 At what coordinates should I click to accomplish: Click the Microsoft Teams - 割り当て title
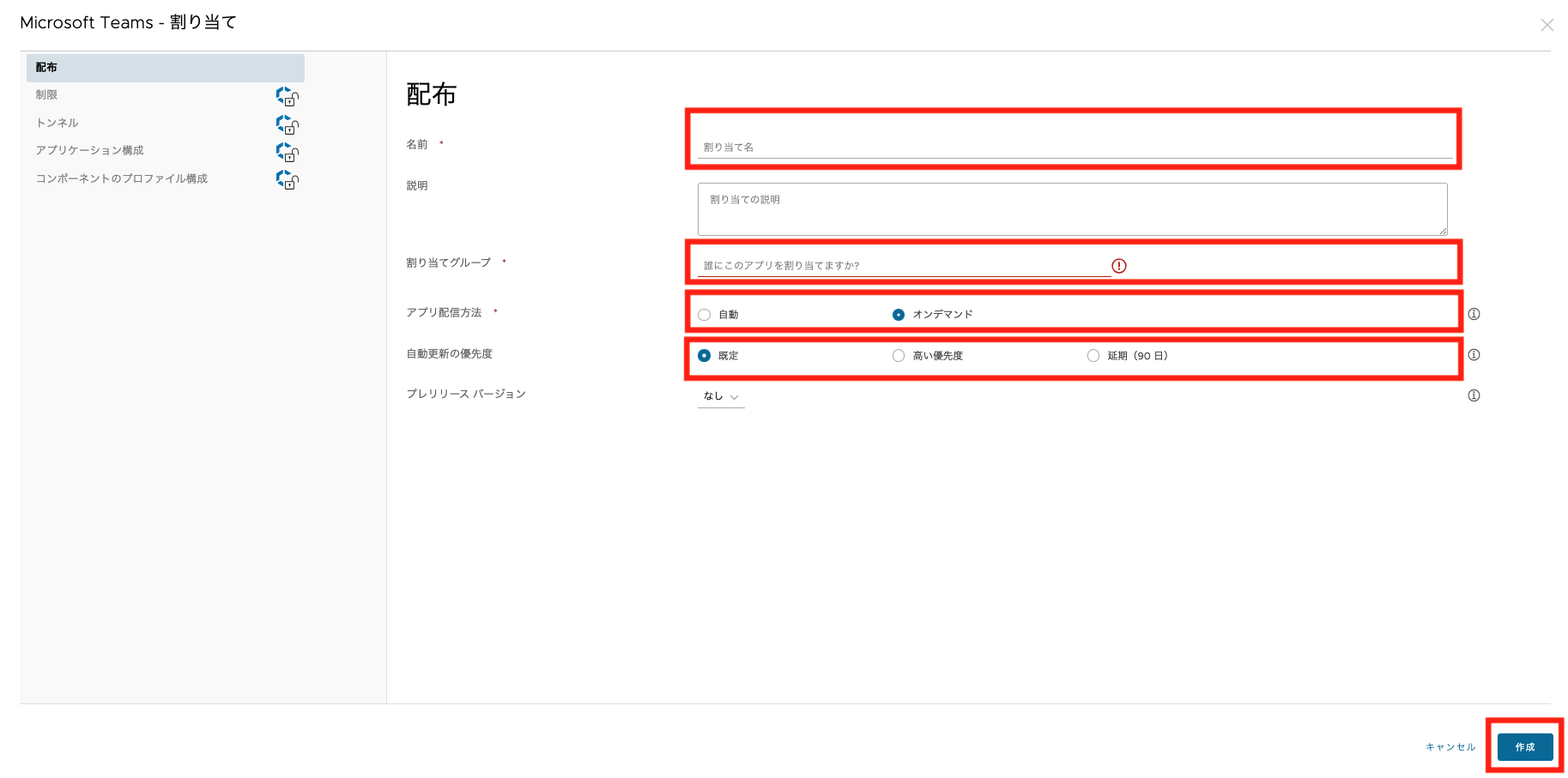128,22
